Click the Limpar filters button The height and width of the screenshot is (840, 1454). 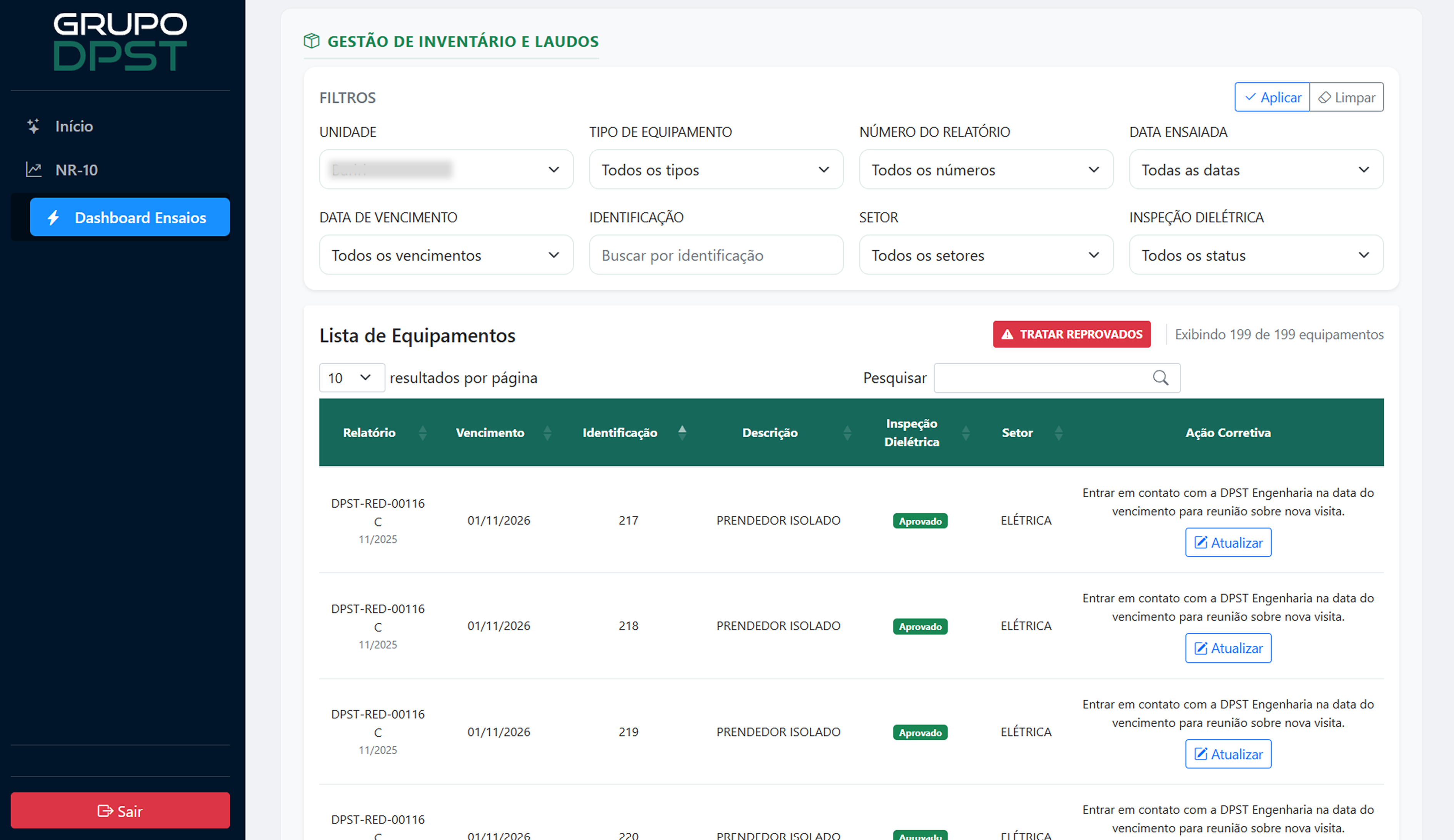[1347, 97]
